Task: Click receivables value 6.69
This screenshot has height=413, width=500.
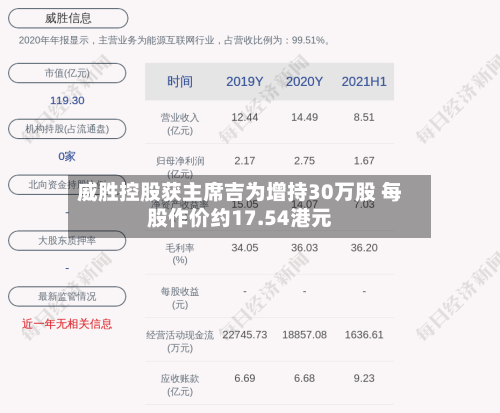Action: click(x=245, y=378)
